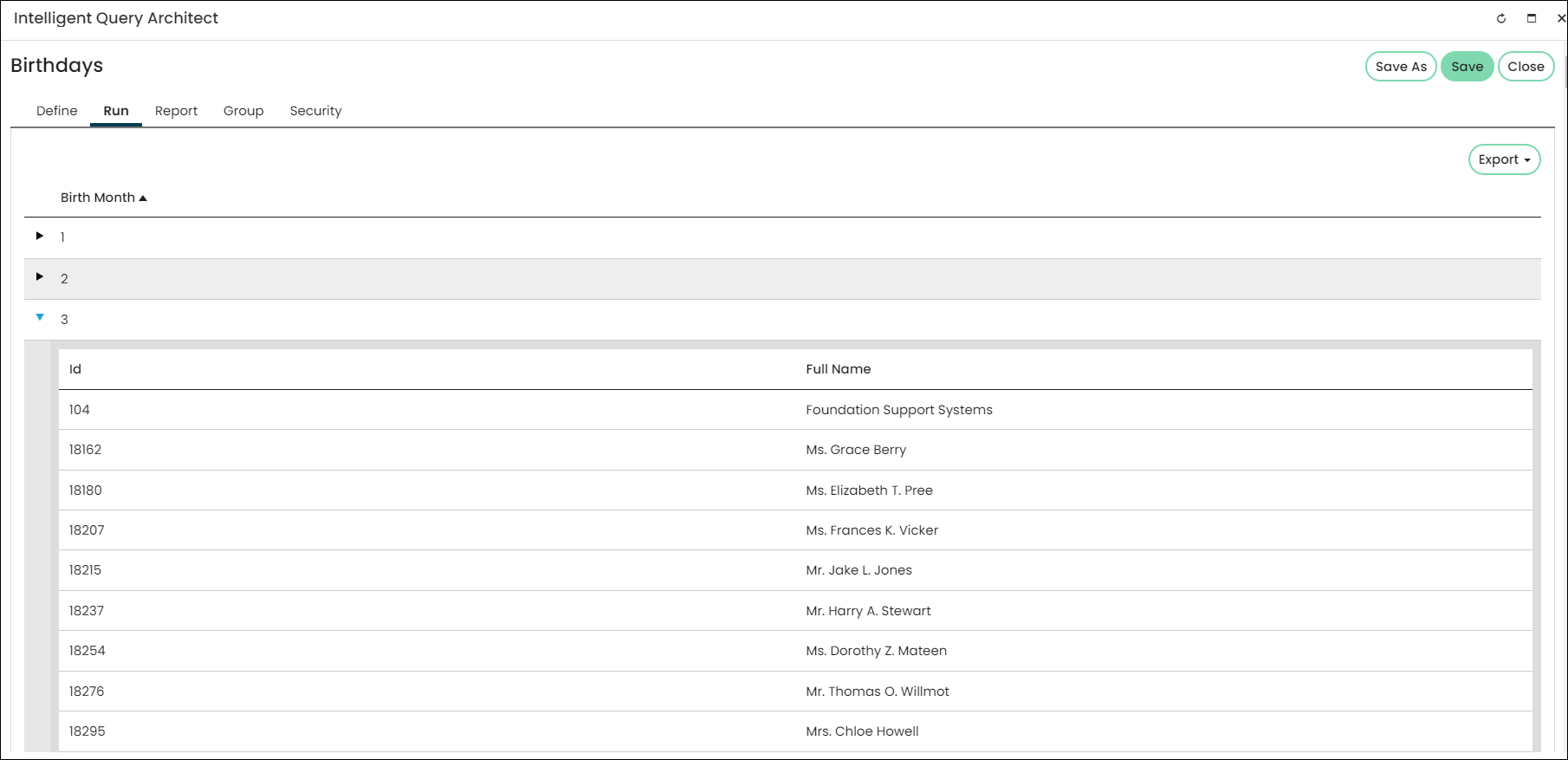Select the row for Ms. Grace Berry
The width and height of the screenshot is (1568, 760).
tap(795, 450)
